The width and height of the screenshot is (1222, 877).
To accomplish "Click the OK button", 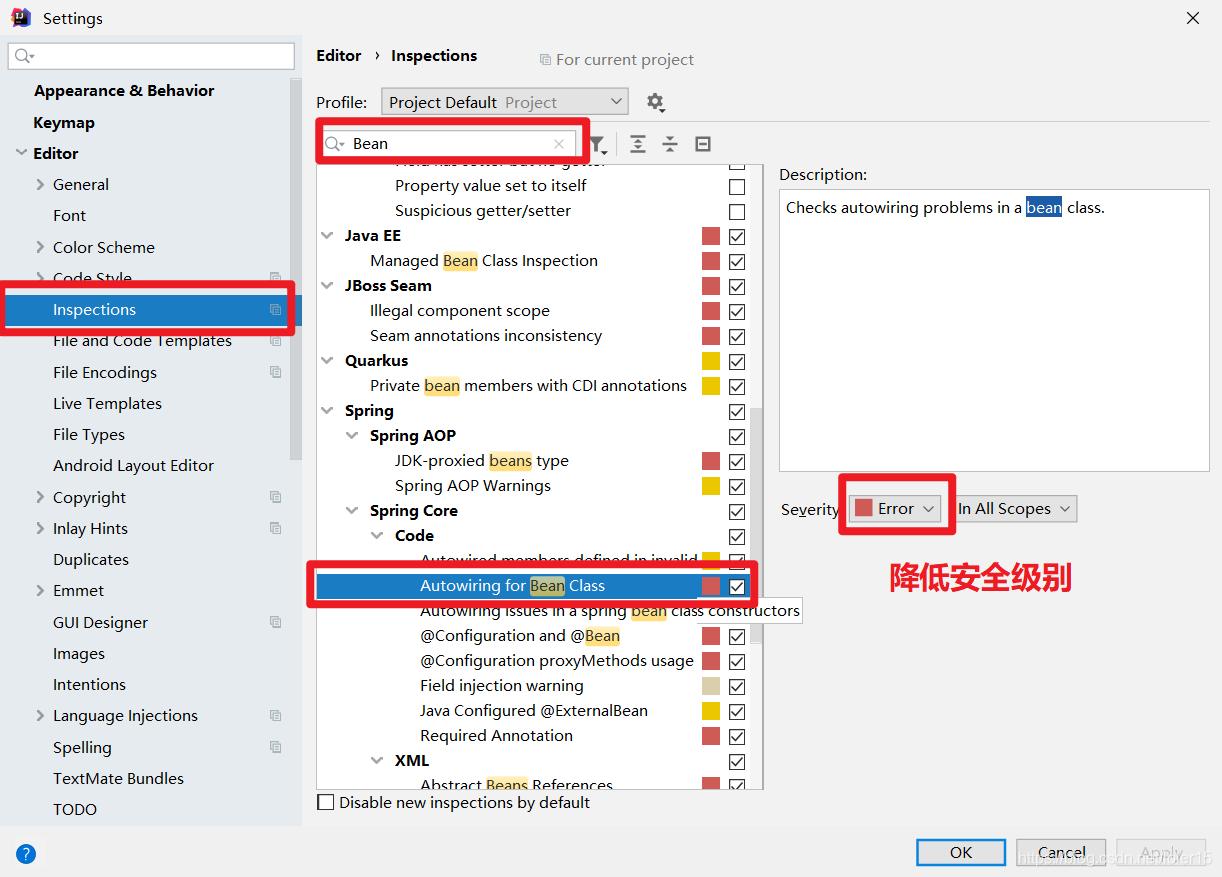I will 960,852.
